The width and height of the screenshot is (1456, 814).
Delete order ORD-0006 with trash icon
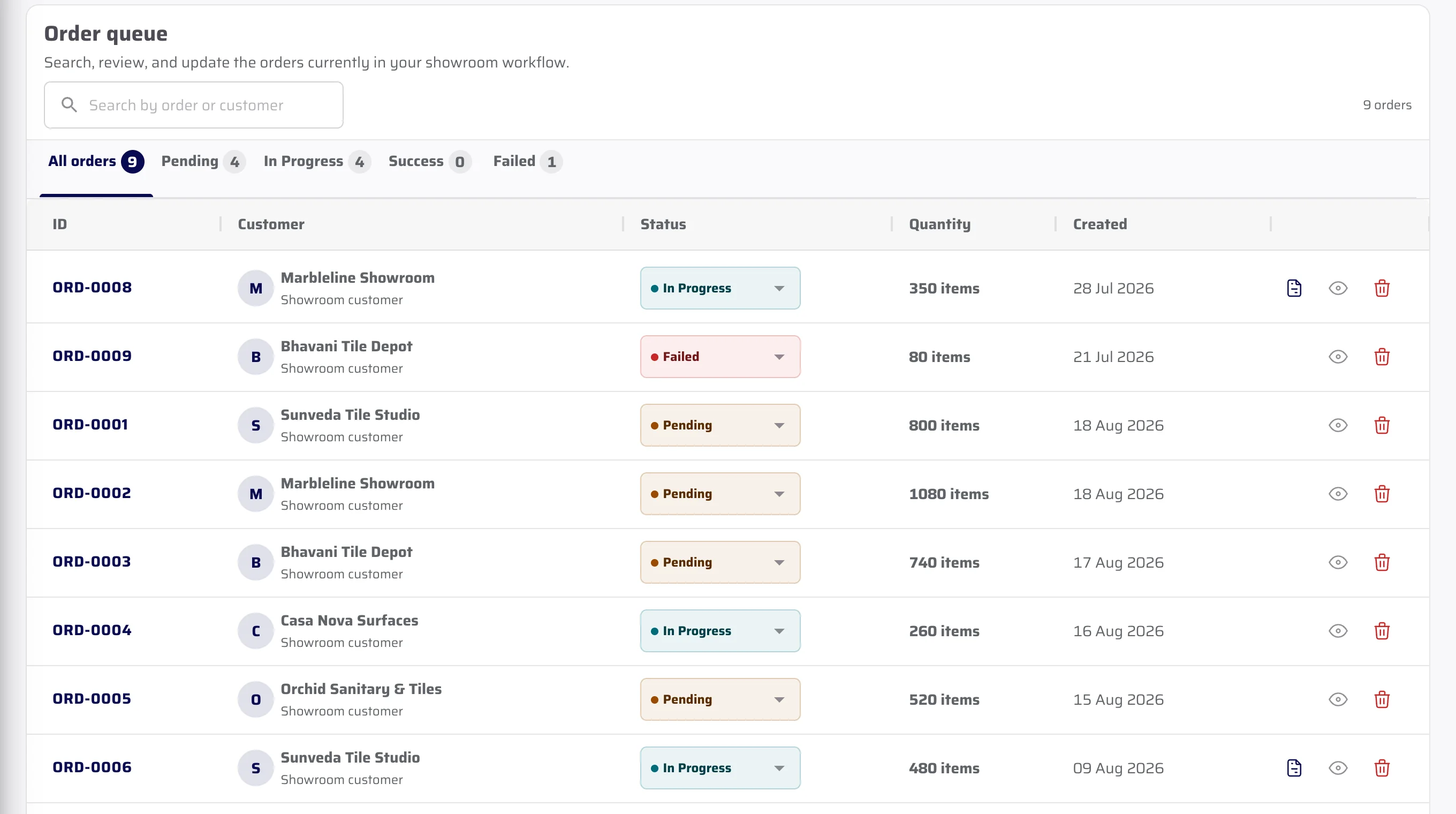pyautogui.click(x=1382, y=767)
